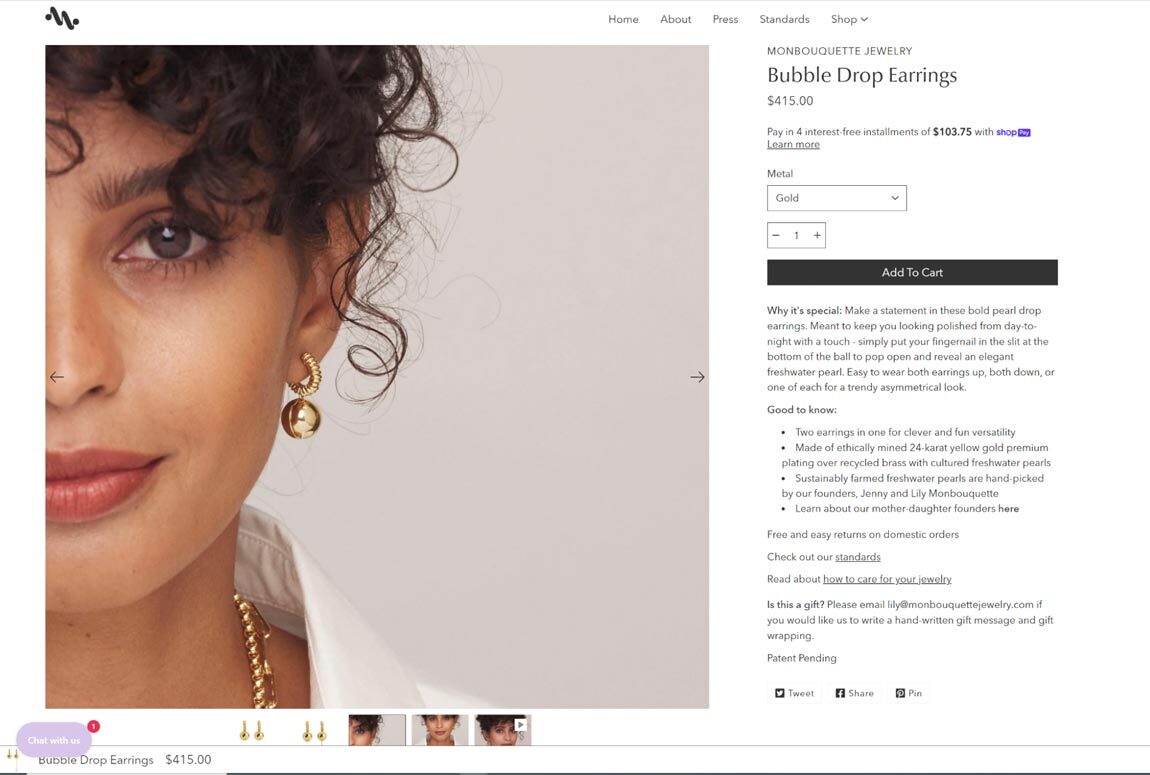This screenshot has width=1150, height=775.
Task: Expand the Shop menu
Action: [x=849, y=19]
